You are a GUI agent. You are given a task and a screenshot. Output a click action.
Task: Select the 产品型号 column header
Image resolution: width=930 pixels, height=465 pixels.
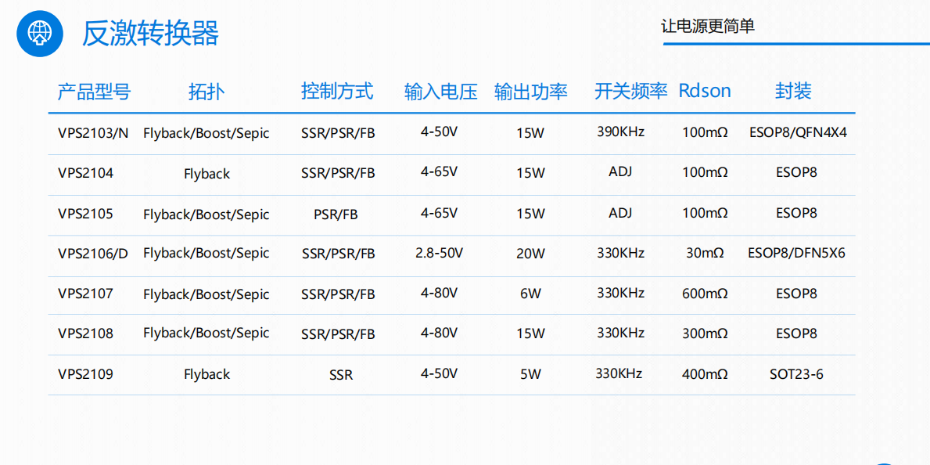(94, 92)
